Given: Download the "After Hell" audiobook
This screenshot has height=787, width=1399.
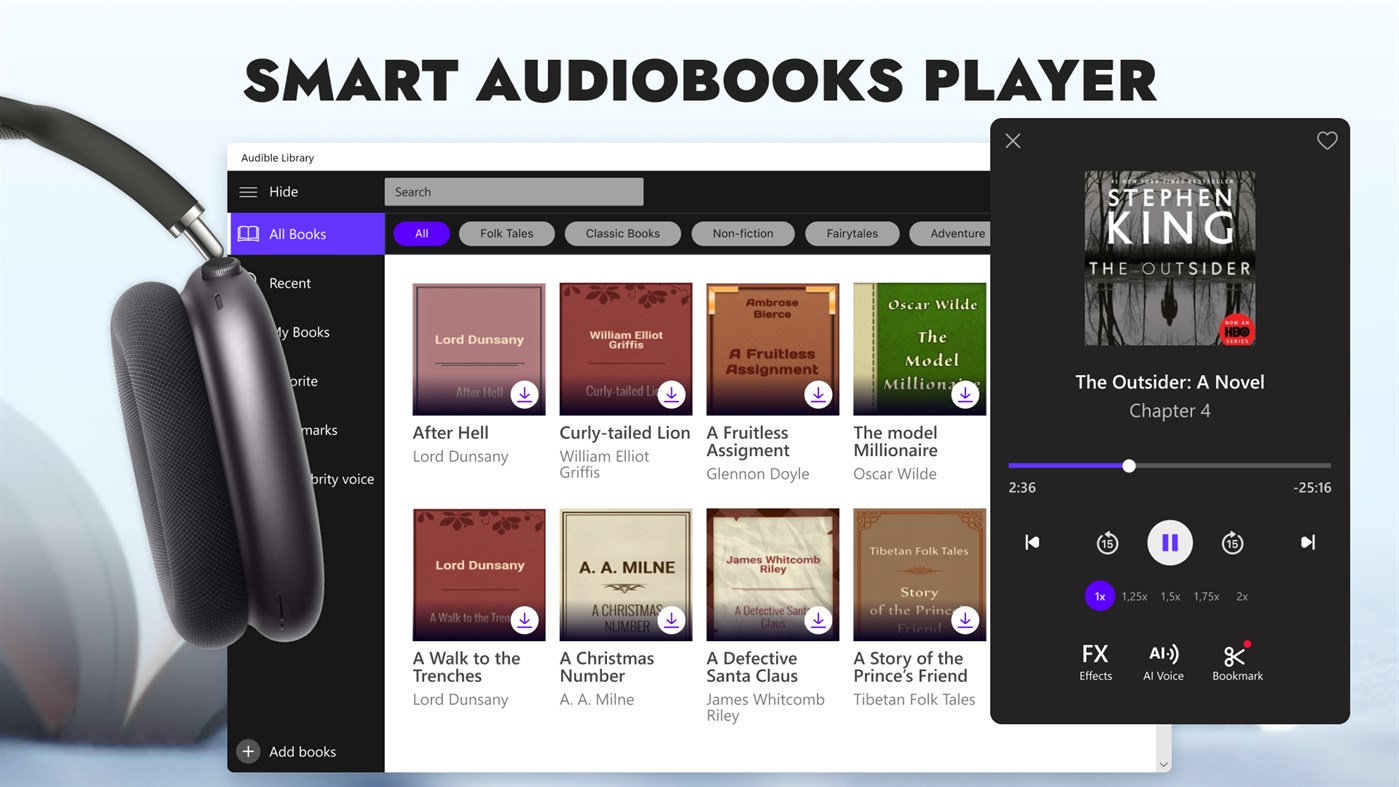Looking at the screenshot, I should point(525,394).
